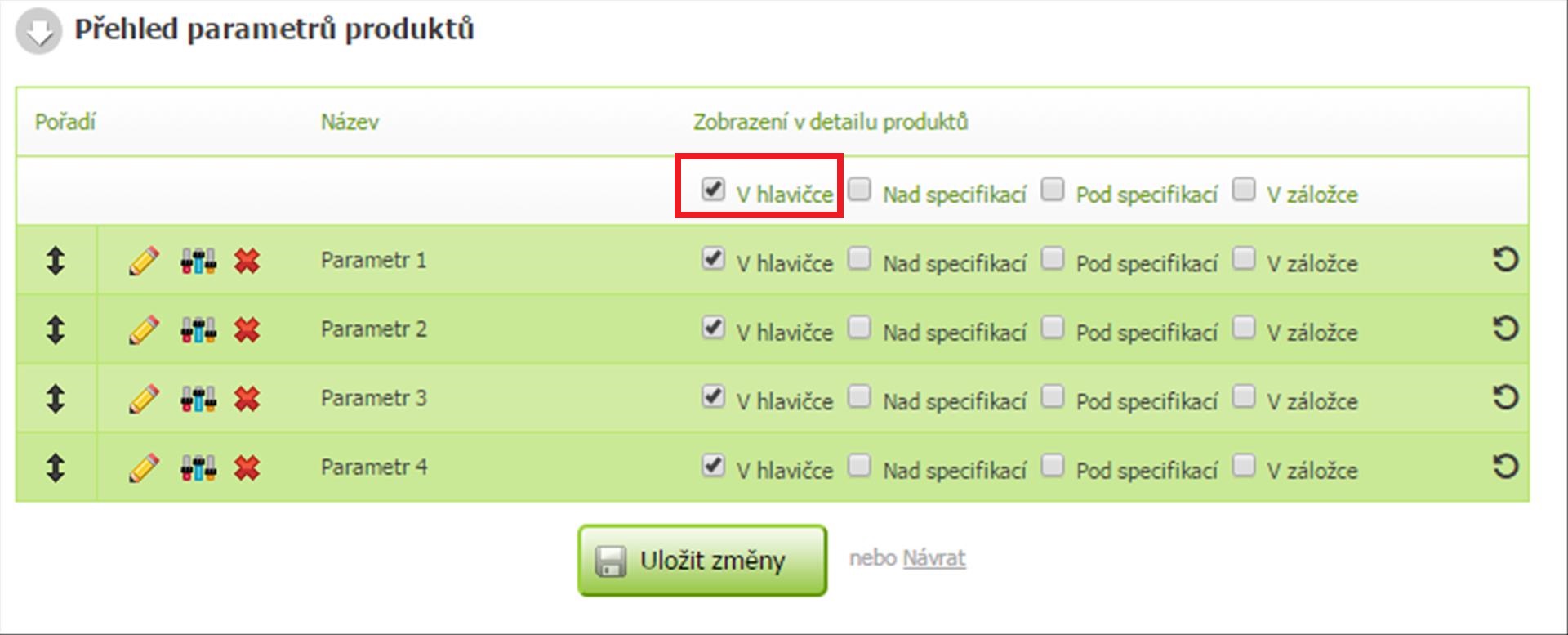Click the pencil edit icon for Parametr 4
1568x635 pixels.
(144, 468)
